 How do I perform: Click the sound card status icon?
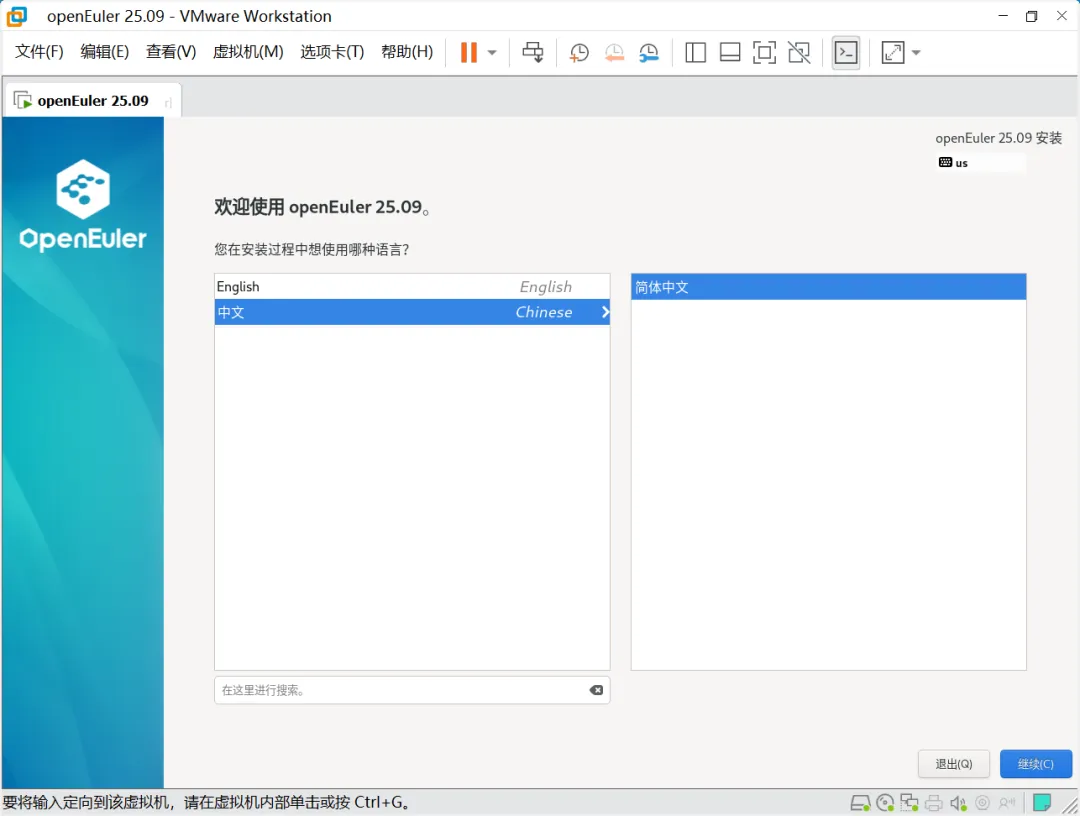pos(958,803)
